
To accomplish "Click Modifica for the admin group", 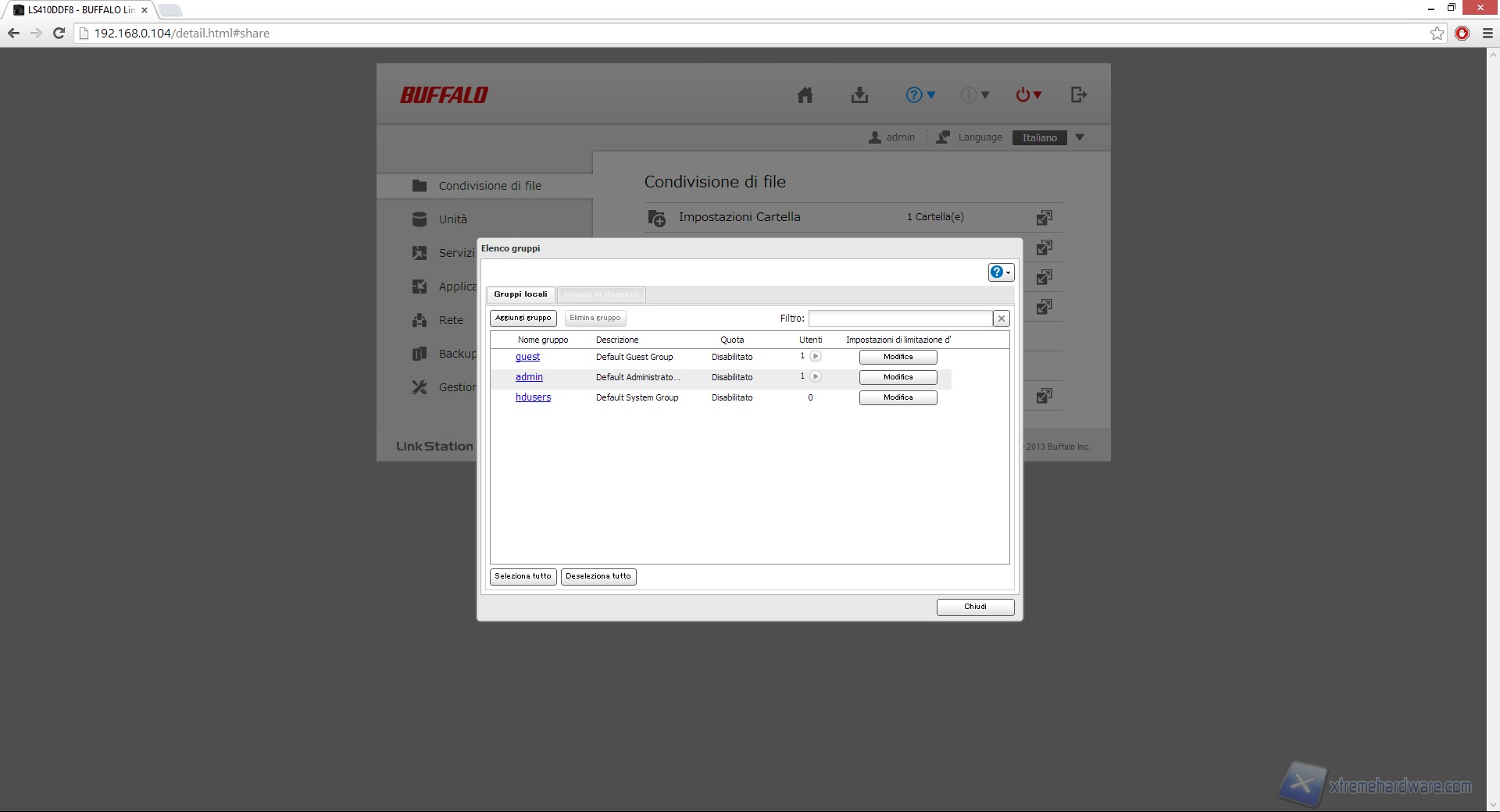I will 898,377.
